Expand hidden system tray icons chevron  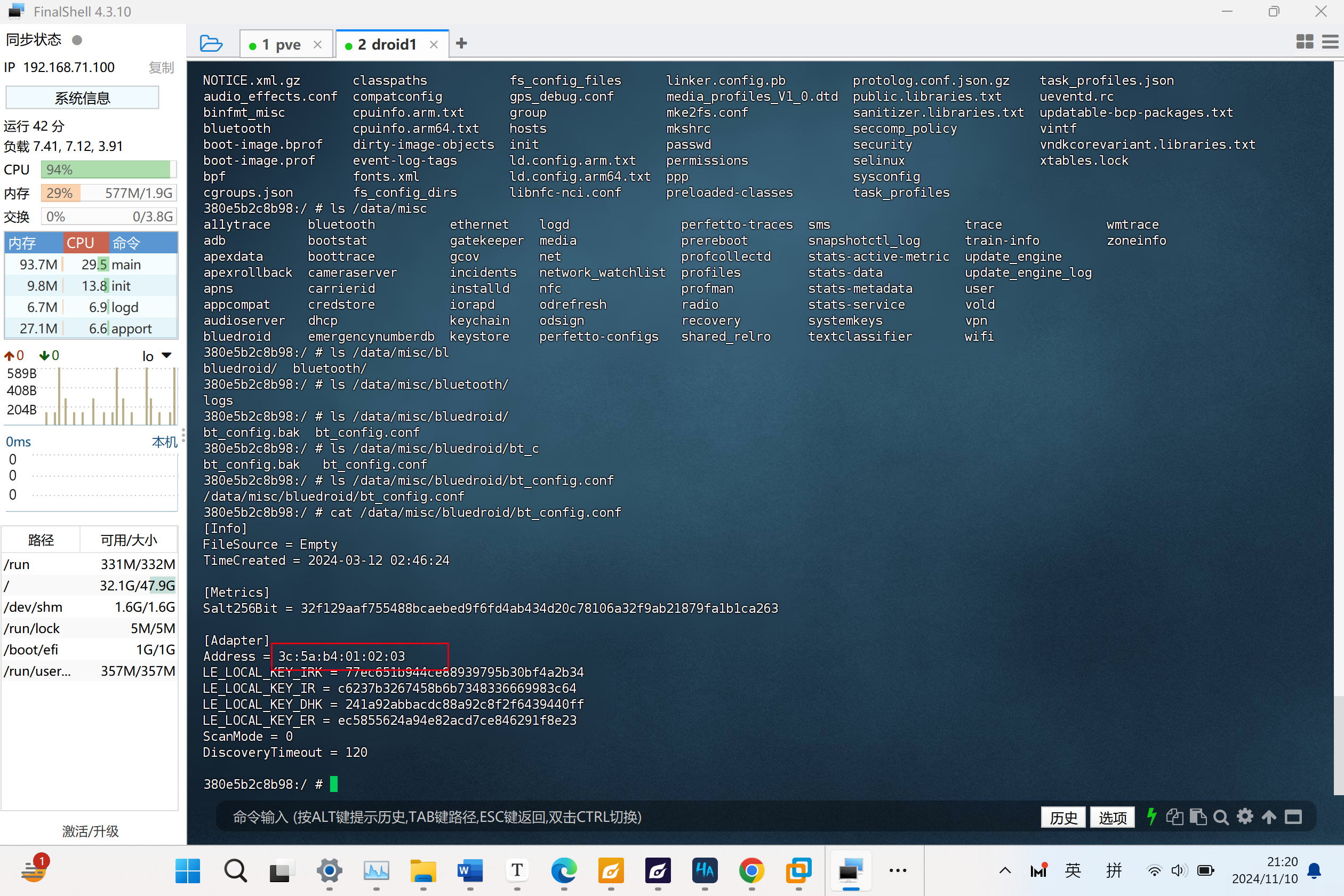coord(1005,870)
